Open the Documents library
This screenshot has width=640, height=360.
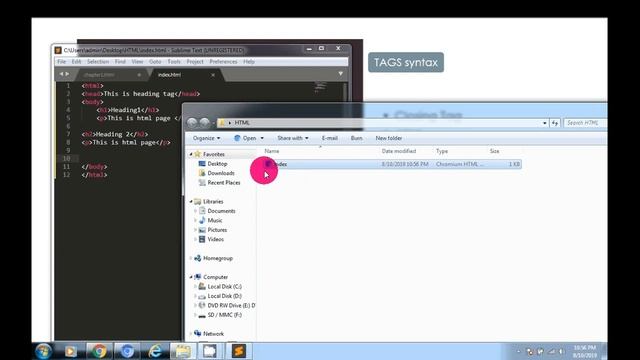pos(221,211)
